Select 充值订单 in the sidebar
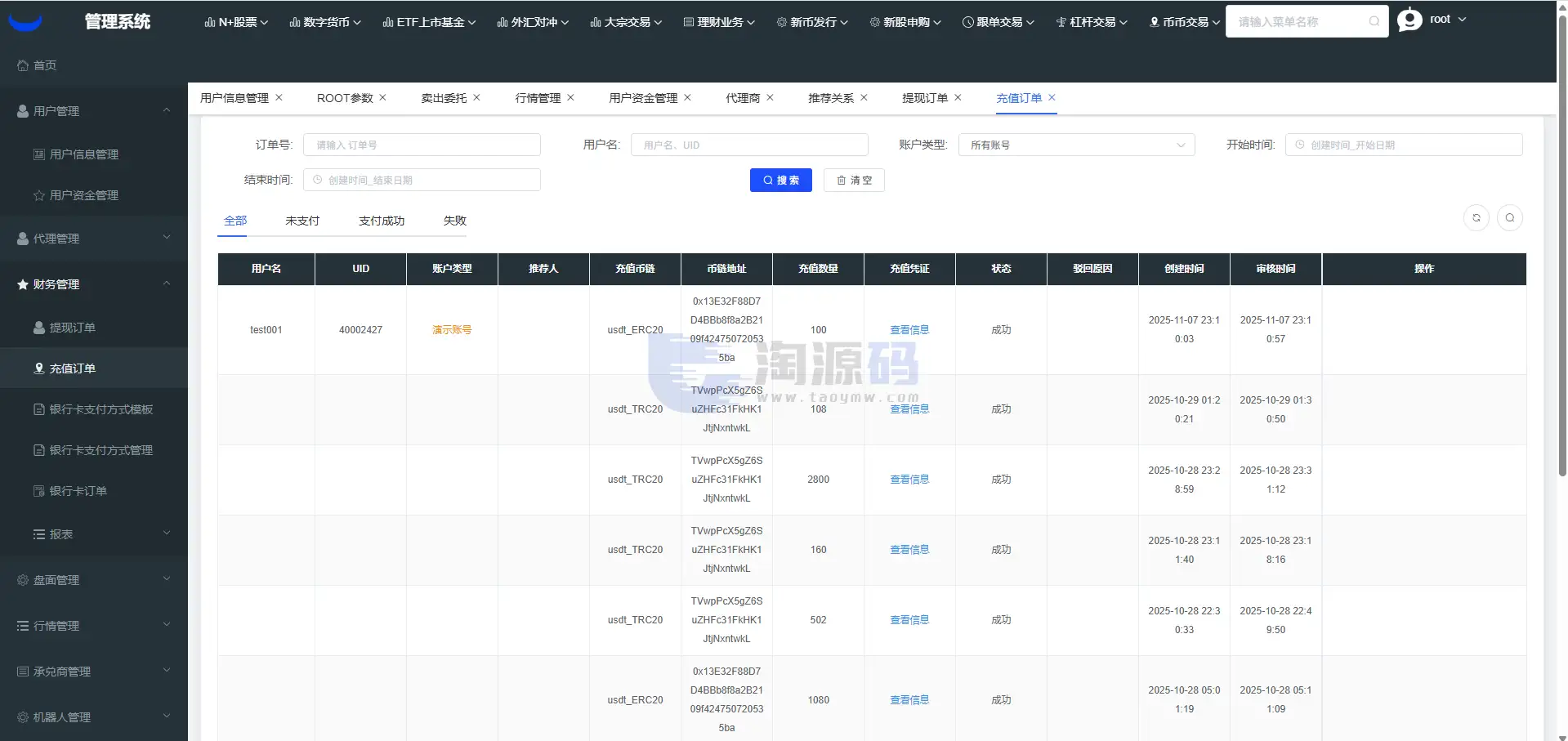This screenshot has width=1568, height=741. click(x=94, y=368)
